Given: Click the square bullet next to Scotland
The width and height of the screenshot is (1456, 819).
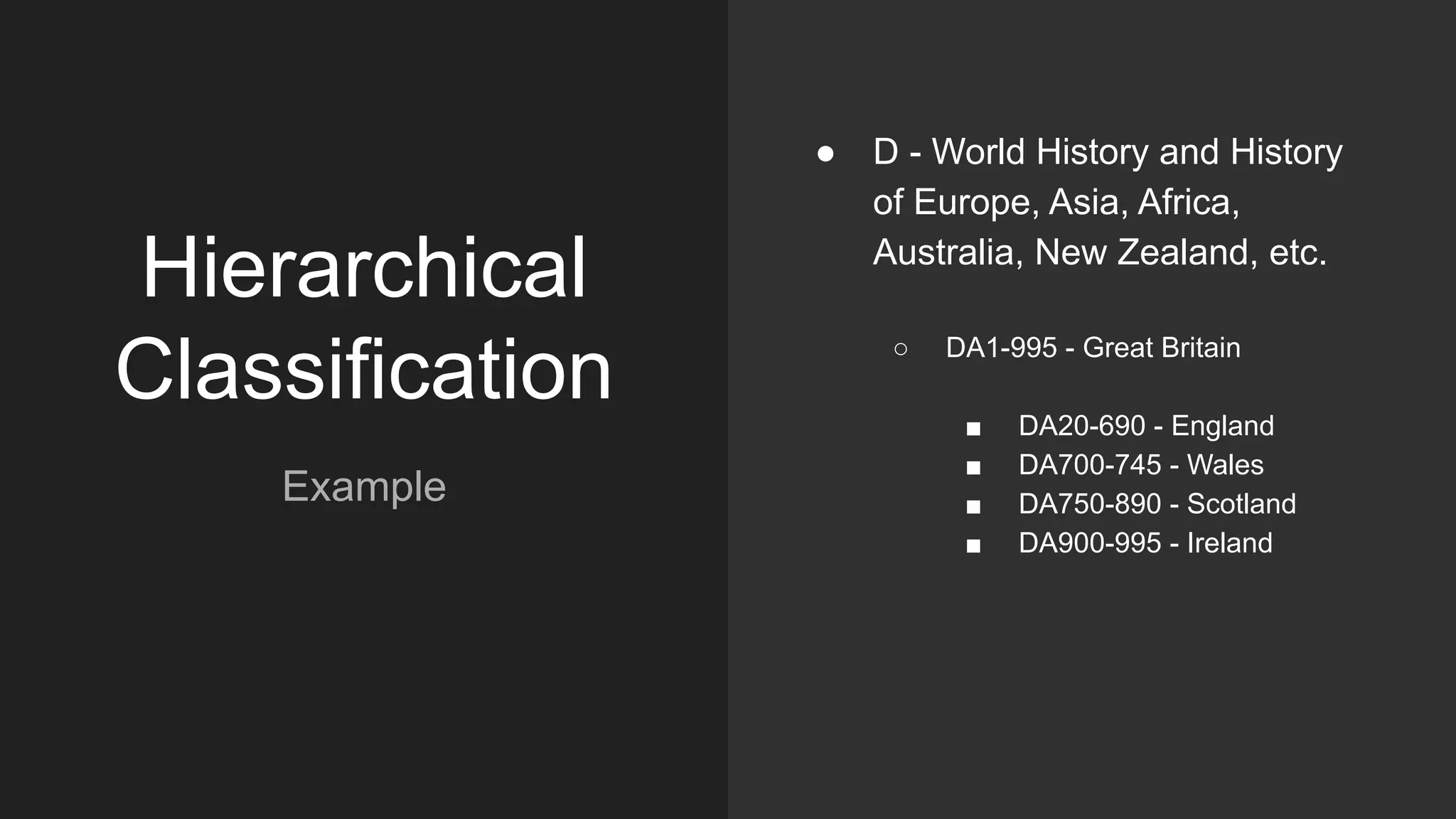Looking at the screenshot, I should pos(973,507).
